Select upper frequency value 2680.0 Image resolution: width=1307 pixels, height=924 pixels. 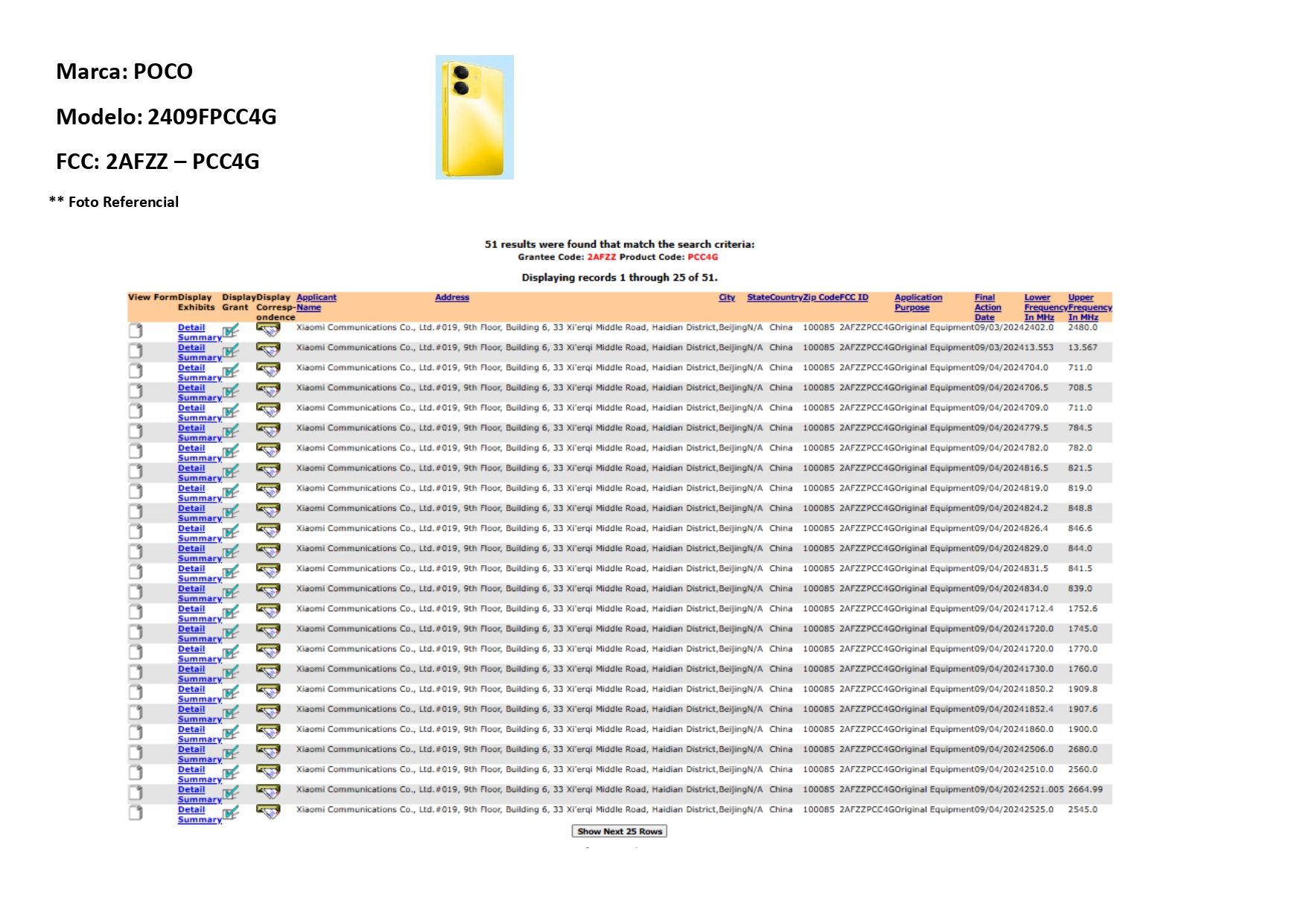point(1083,750)
